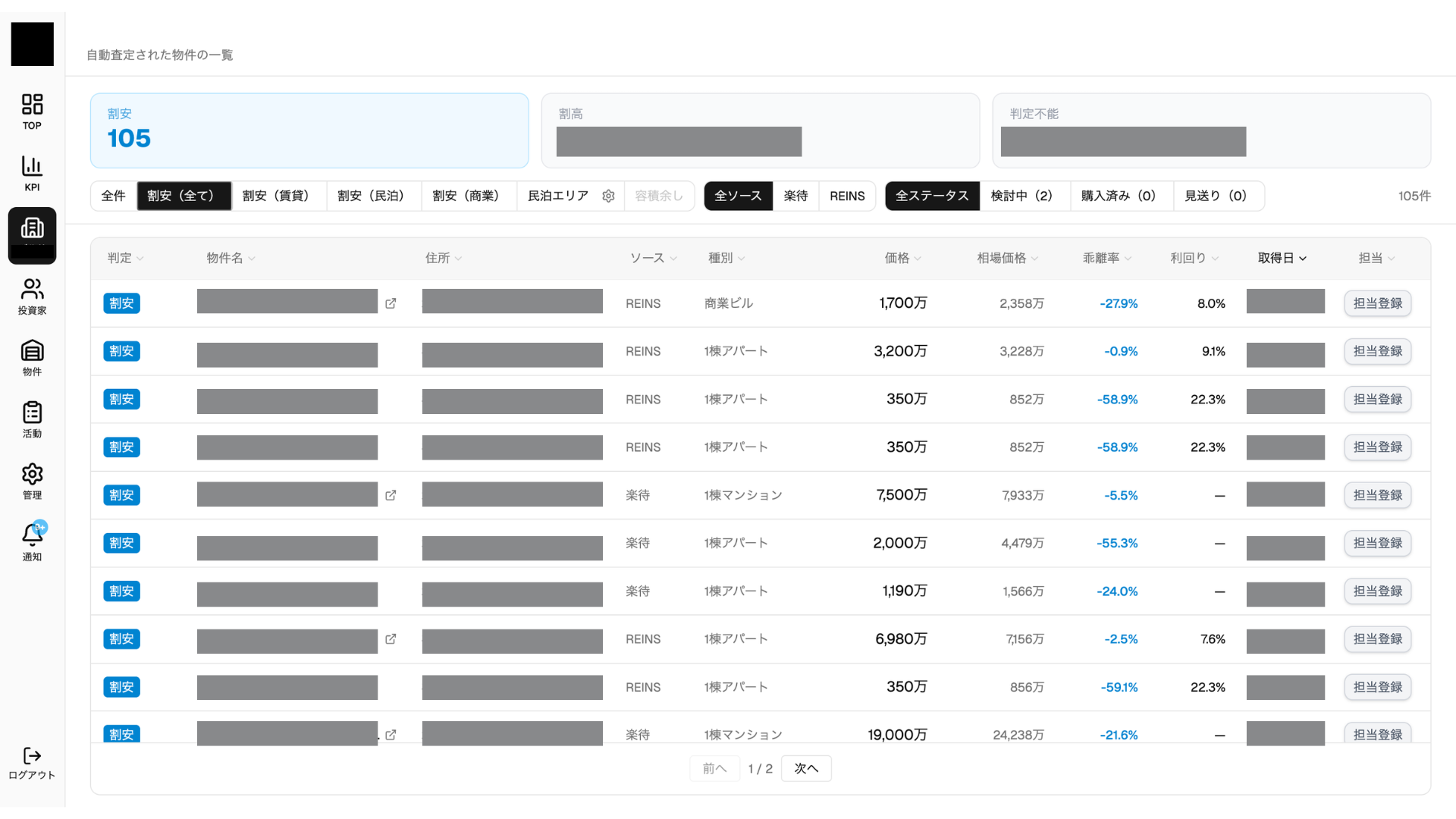Toggle status filter 全ステータス
Viewport: 1456px width, 819px height.
[x=933, y=196]
